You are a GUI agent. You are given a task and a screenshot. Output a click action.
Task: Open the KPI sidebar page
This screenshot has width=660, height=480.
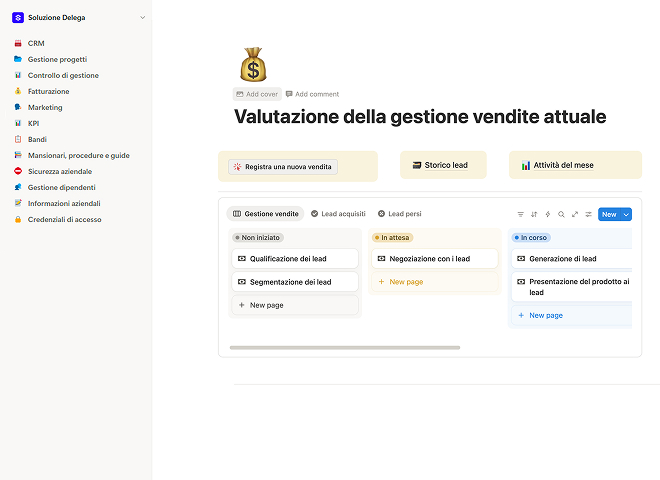pos(33,123)
